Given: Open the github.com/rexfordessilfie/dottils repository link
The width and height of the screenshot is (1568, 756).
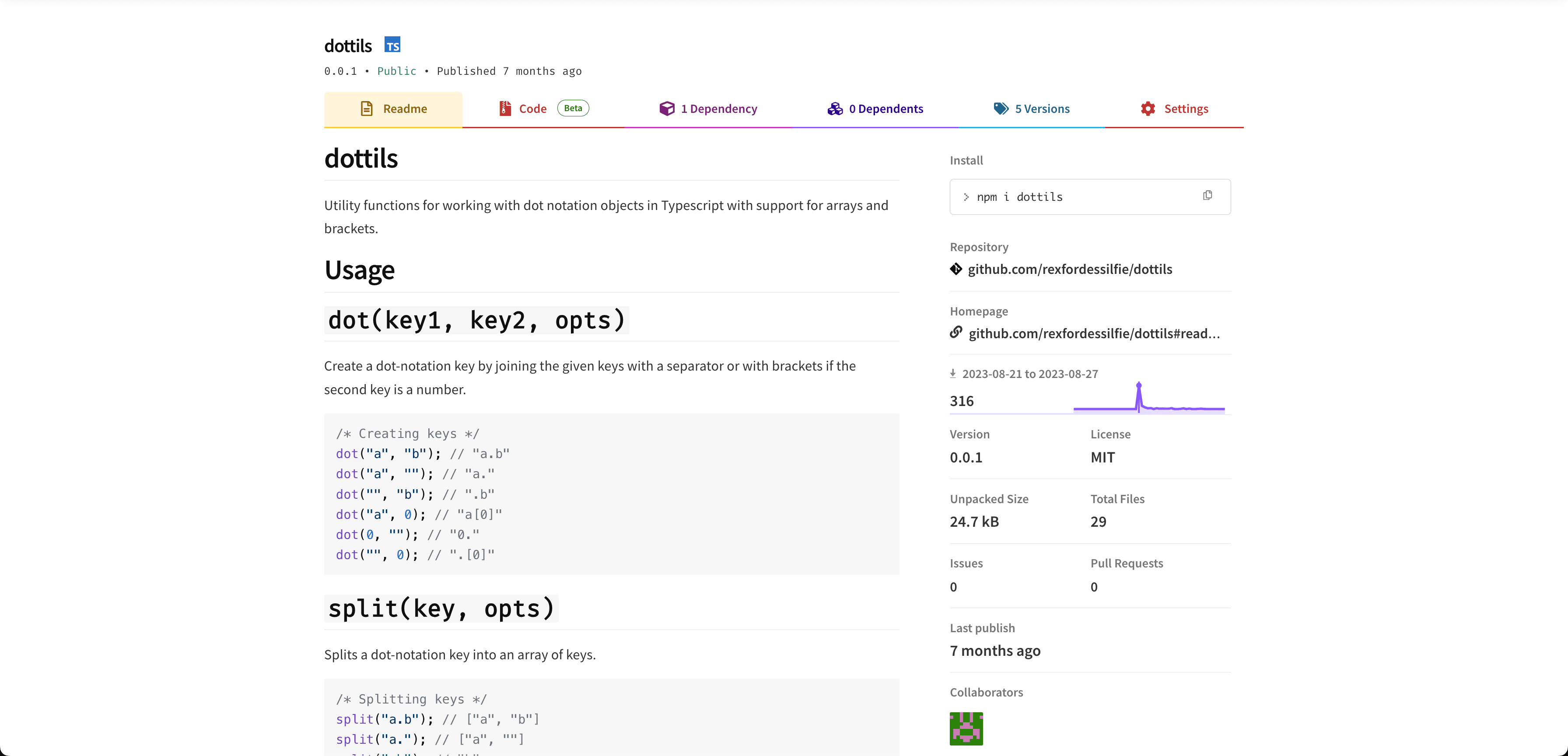Looking at the screenshot, I should pyautogui.click(x=1070, y=269).
